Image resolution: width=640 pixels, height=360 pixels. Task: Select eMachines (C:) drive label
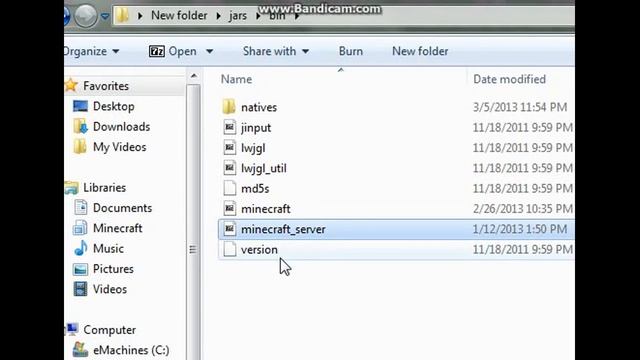[x=131, y=350]
